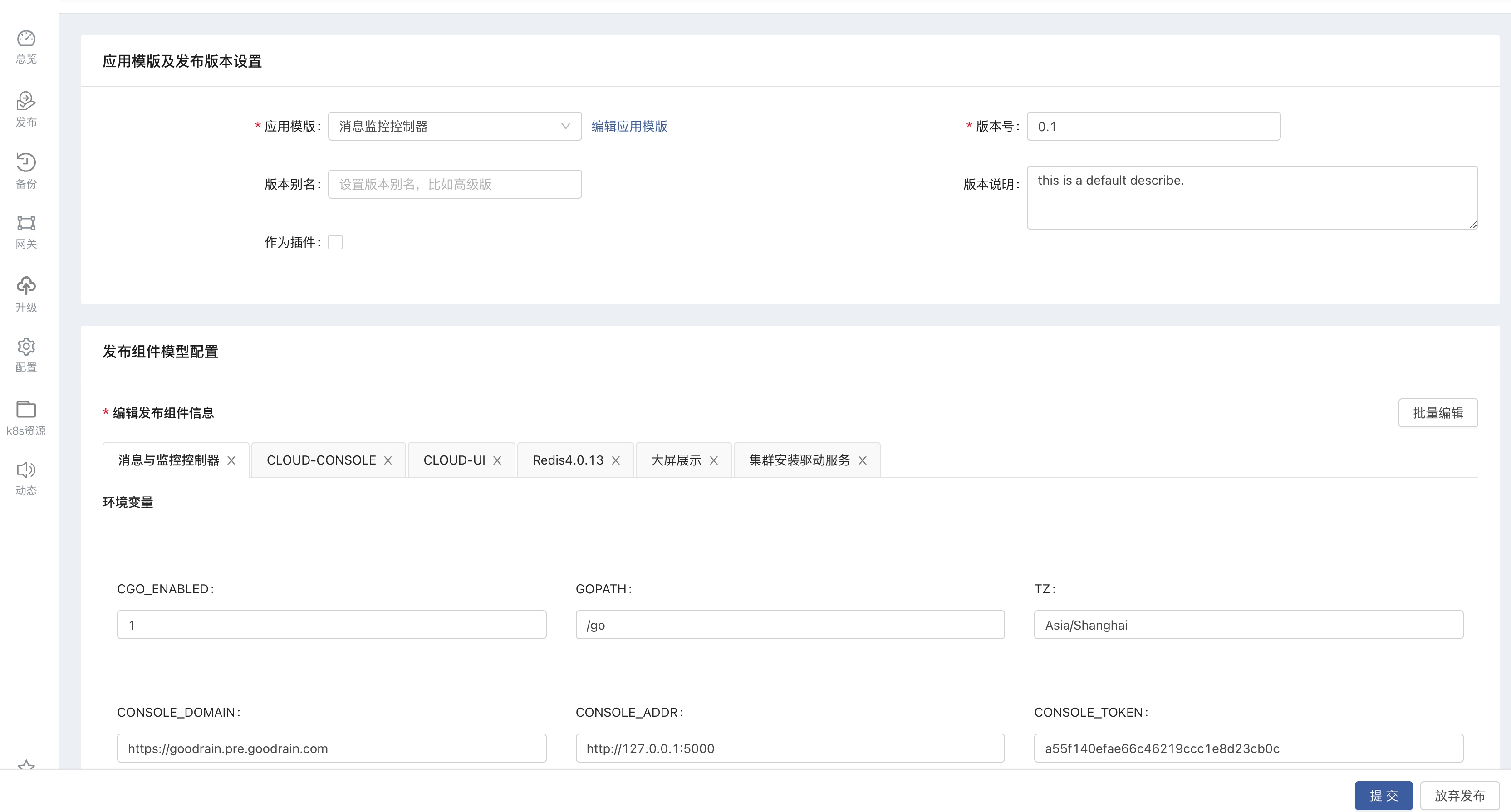The height and width of the screenshot is (812, 1511).
Task: Click the 提交 submit button
Action: (x=1383, y=796)
